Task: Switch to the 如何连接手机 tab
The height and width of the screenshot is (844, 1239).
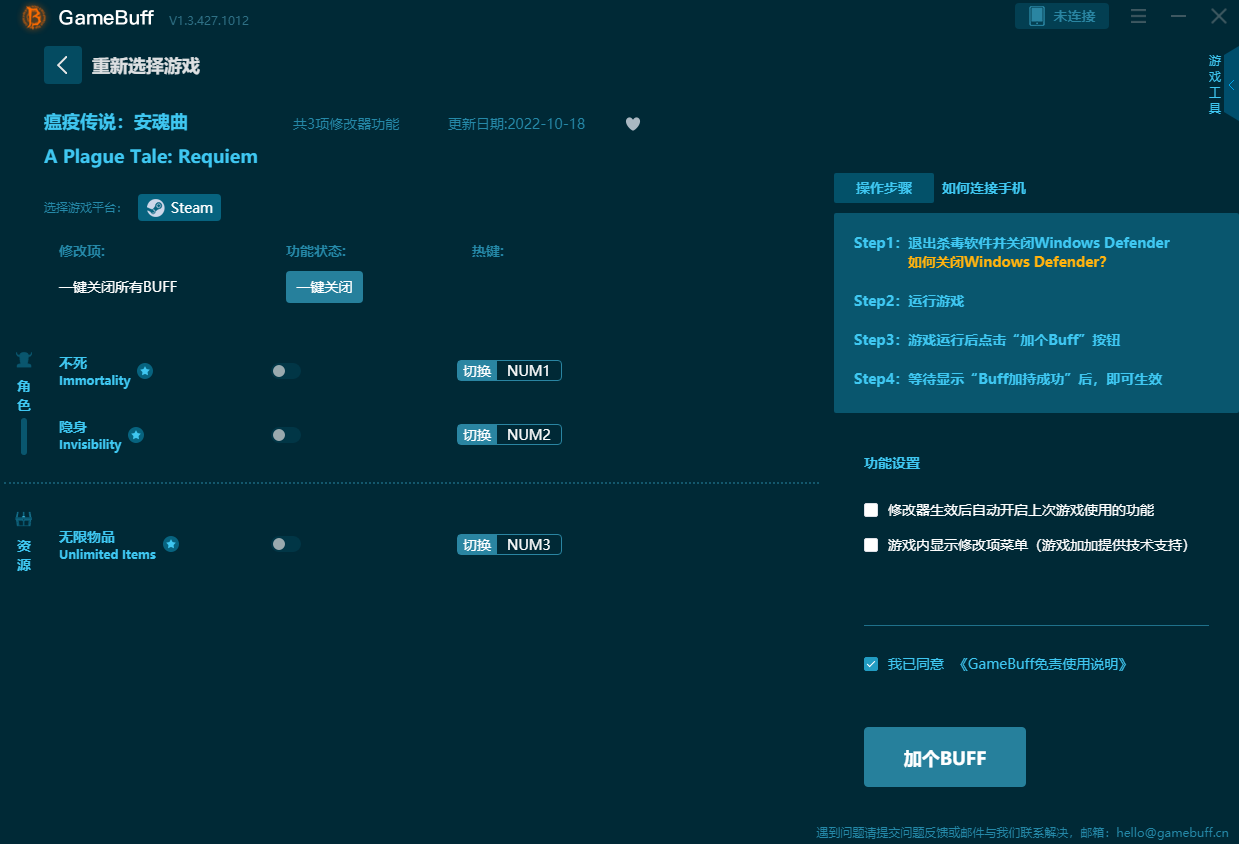Action: (983, 188)
